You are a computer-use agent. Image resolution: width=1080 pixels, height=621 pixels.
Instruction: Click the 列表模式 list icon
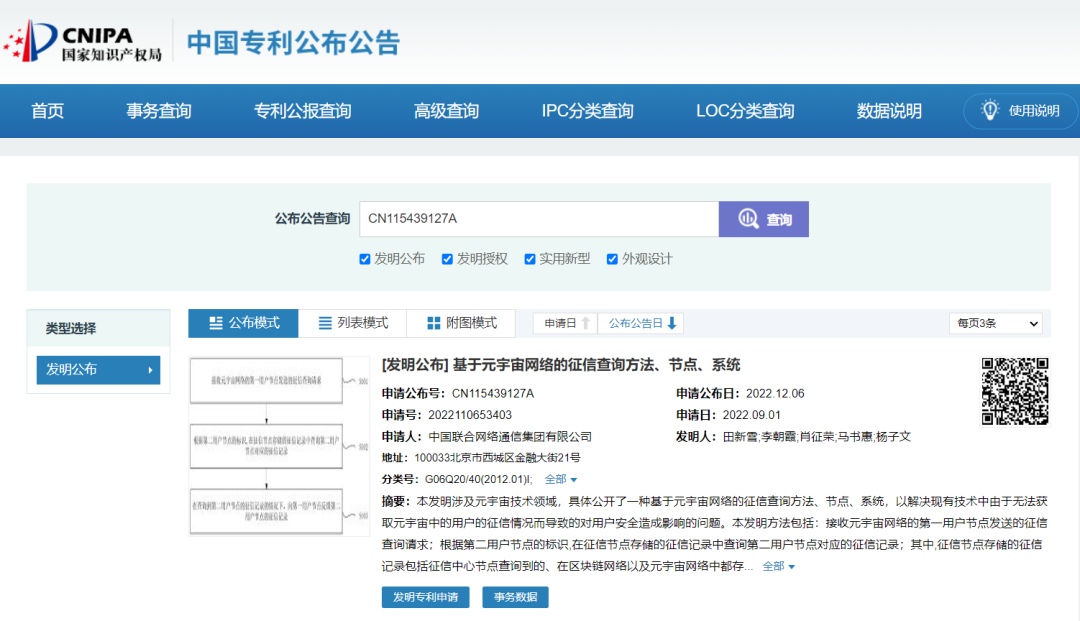(x=325, y=323)
